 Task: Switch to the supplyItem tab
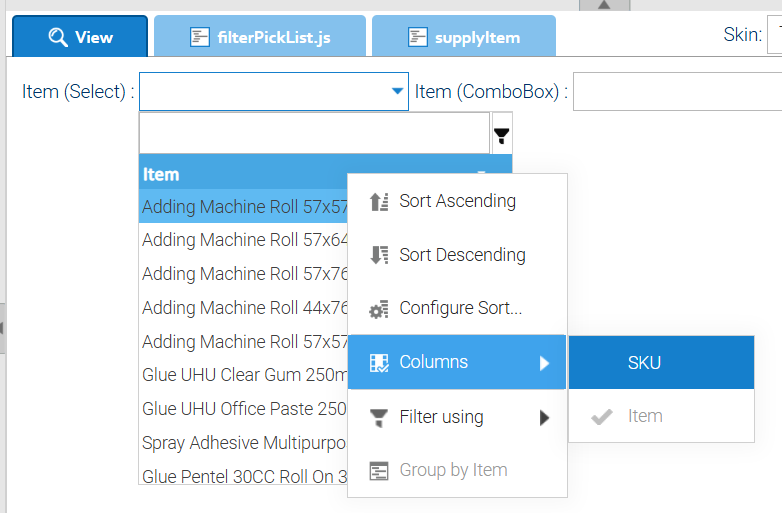pyautogui.click(x=464, y=38)
